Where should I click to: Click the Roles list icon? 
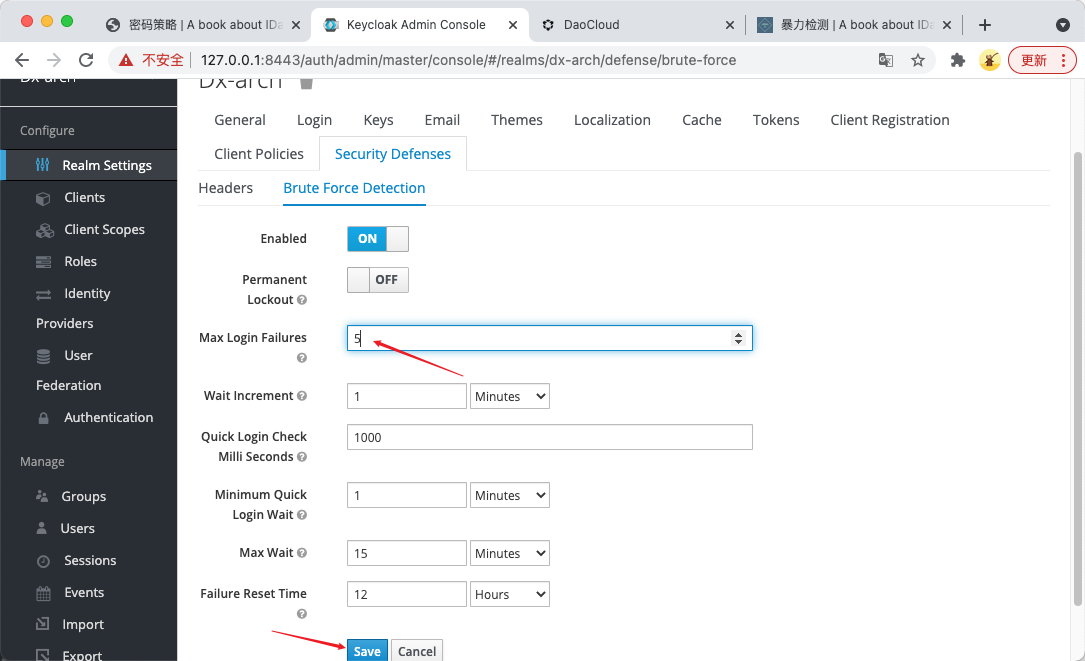pos(43,262)
